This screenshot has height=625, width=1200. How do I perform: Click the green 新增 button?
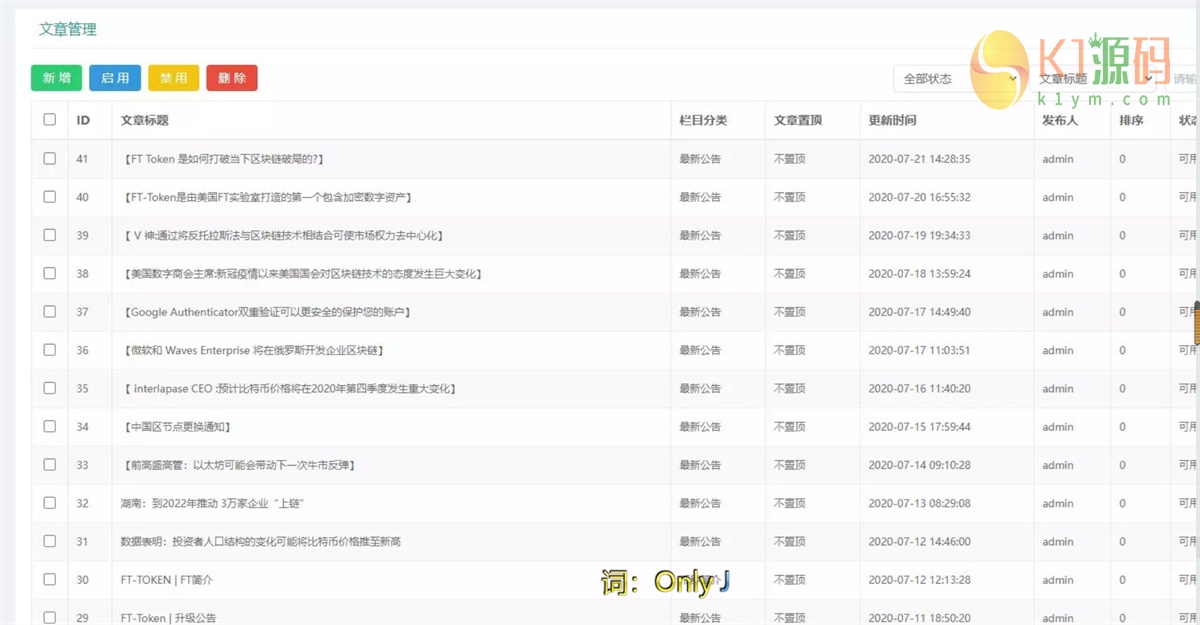(56, 78)
